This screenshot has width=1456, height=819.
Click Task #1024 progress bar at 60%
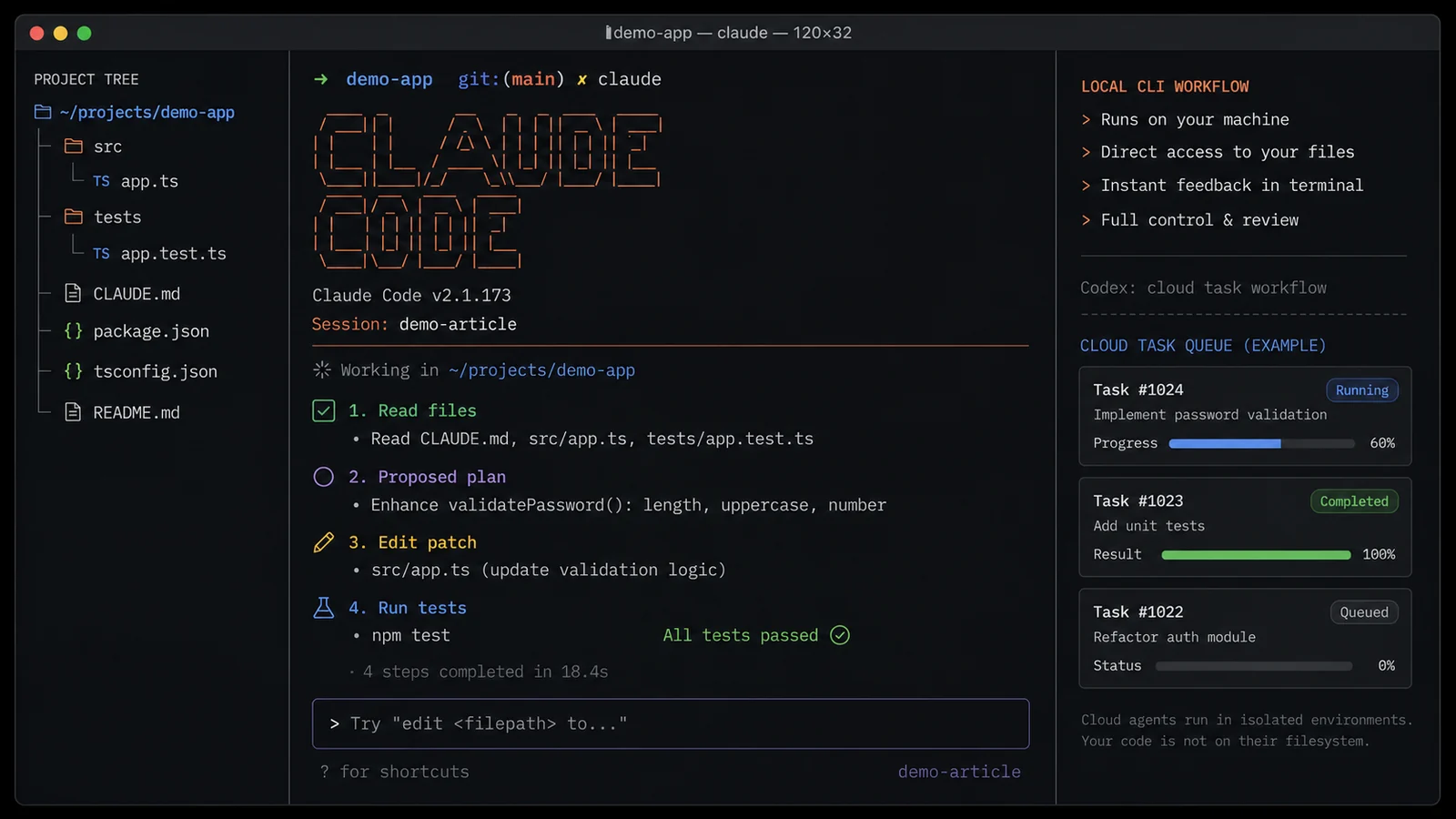[x=1262, y=443]
